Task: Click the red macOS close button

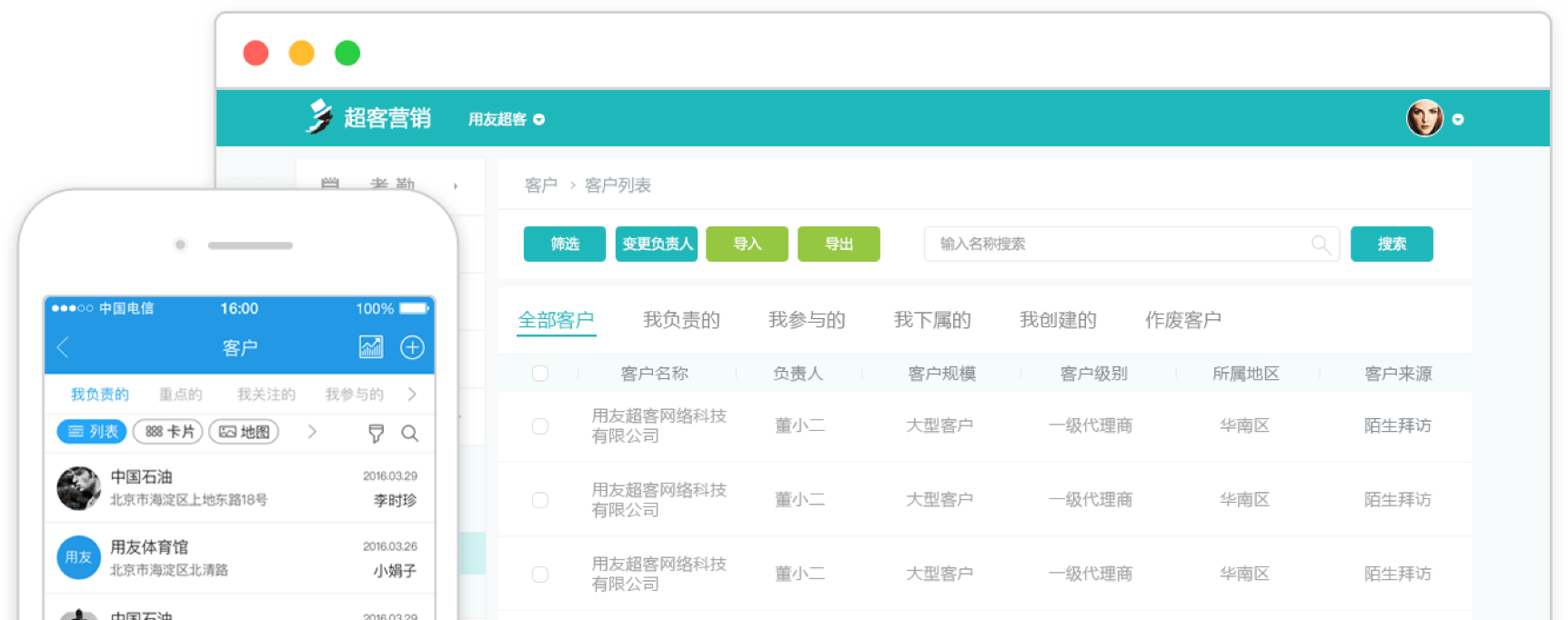Action: pyautogui.click(x=256, y=53)
